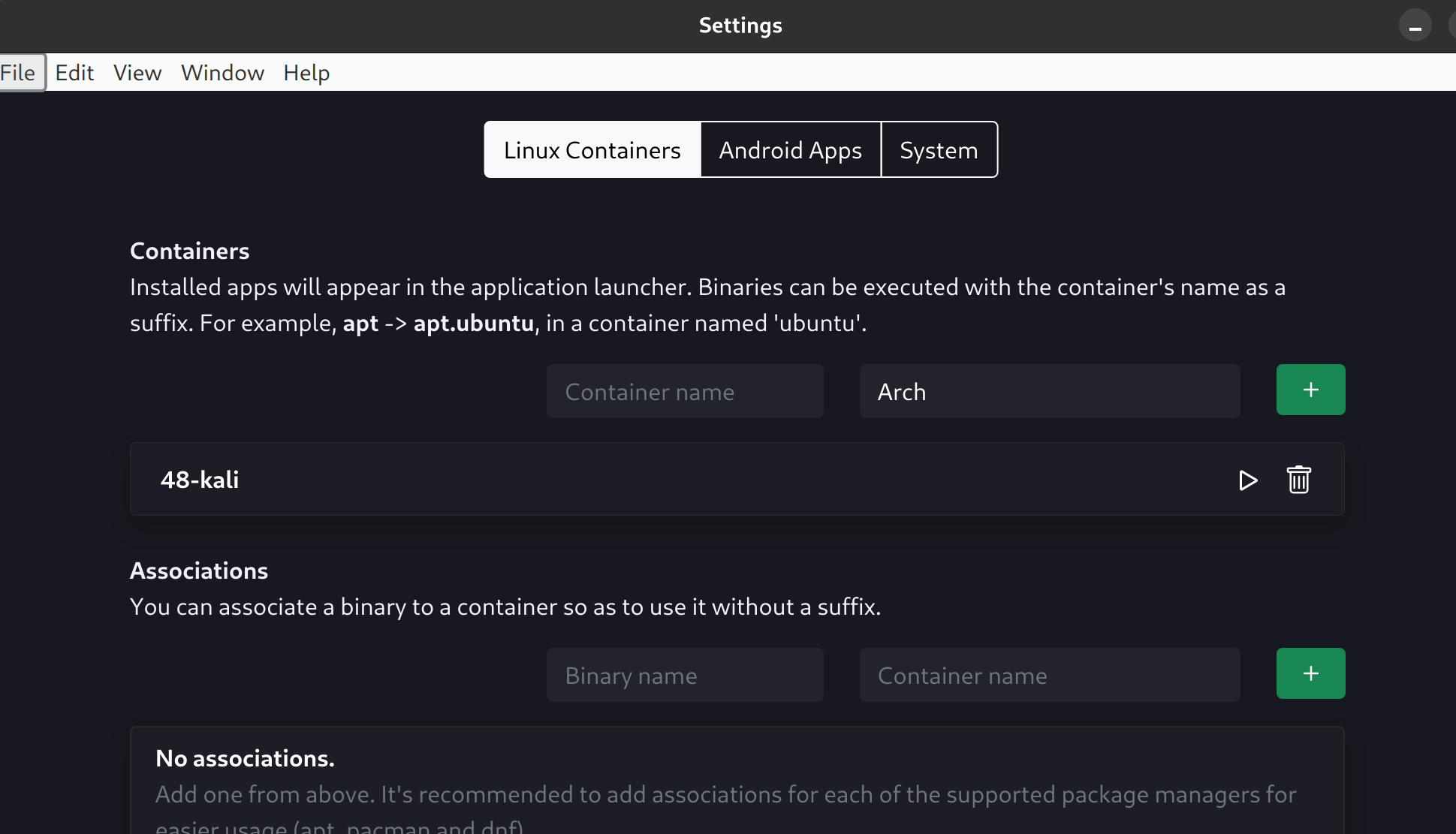
Task: Click plus icon to add new container
Action: pyautogui.click(x=1310, y=390)
